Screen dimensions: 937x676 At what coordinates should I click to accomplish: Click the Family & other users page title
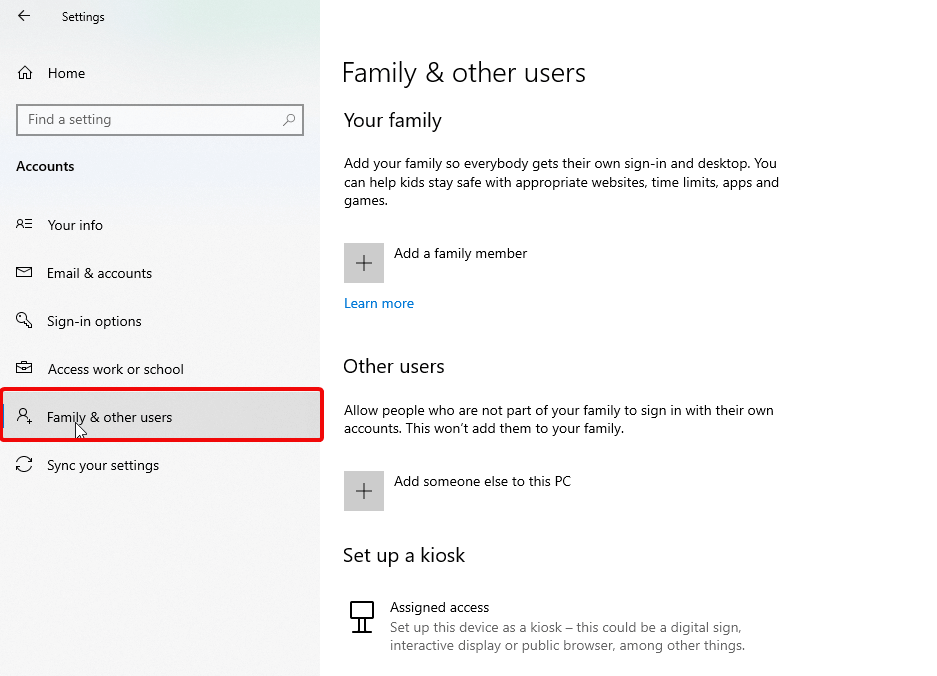pyautogui.click(x=464, y=73)
